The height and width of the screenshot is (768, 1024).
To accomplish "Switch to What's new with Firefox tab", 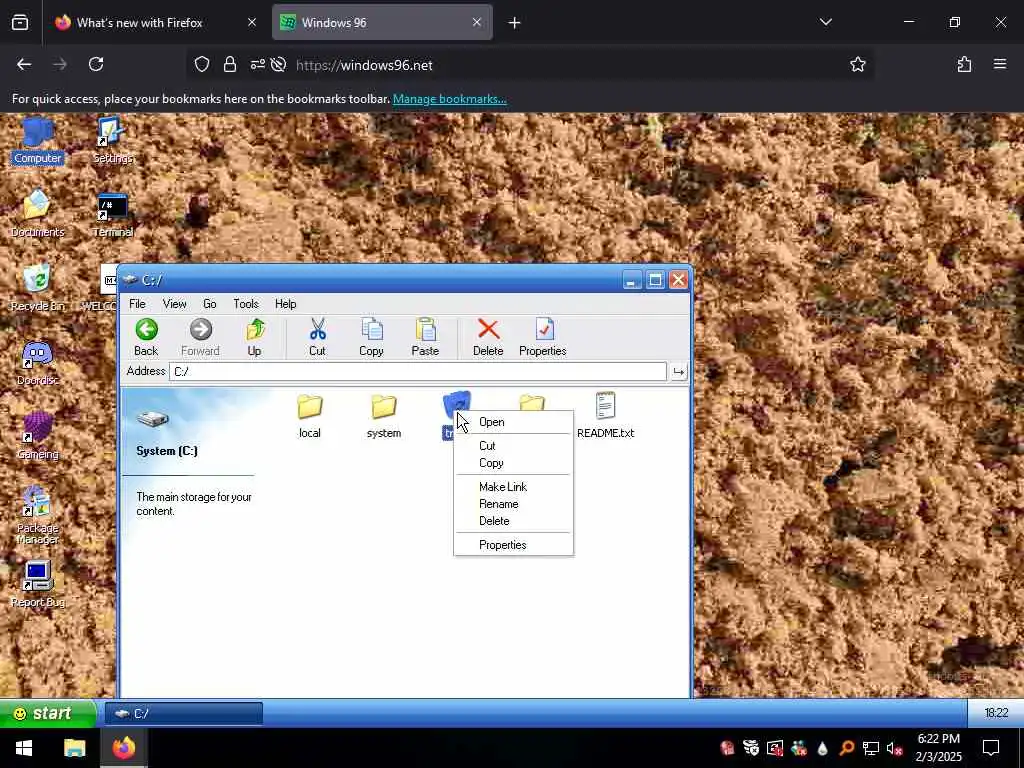I will coord(155,22).
